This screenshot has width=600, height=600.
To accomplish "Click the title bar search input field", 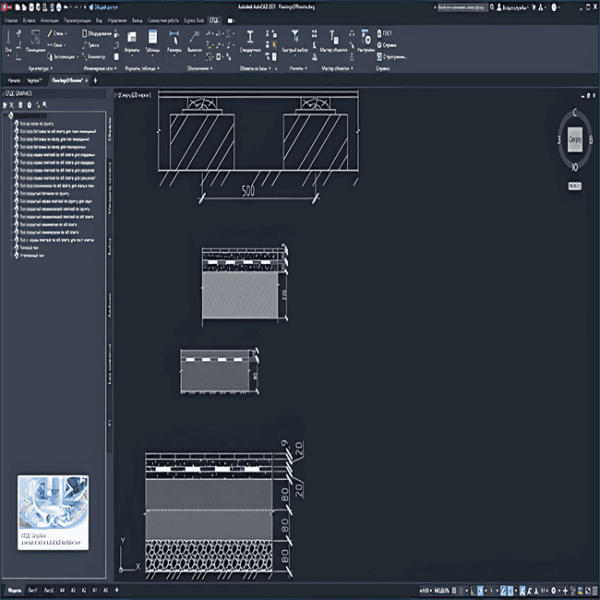I will coord(462,7).
